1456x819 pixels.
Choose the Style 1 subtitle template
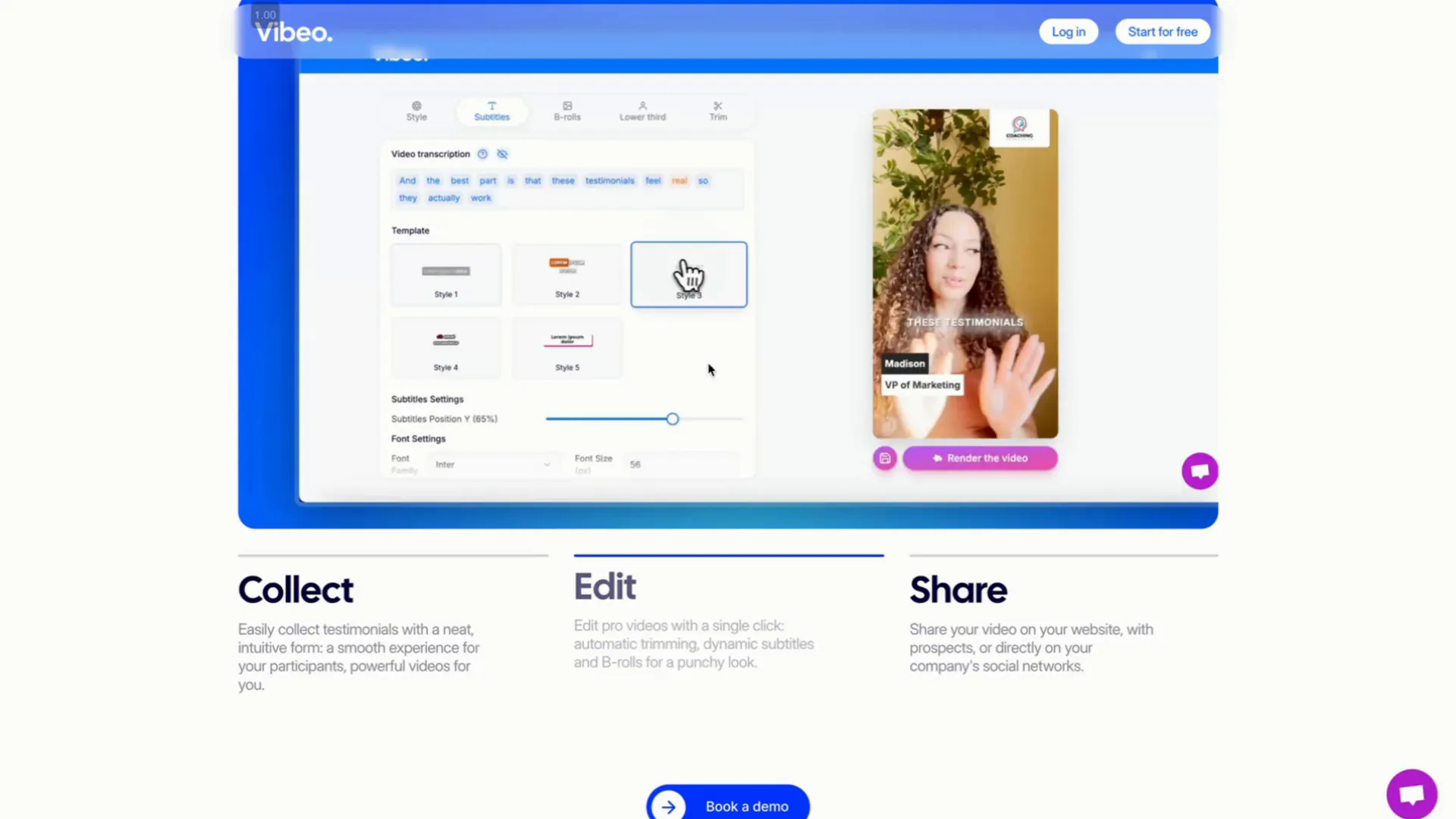(x=446, y=275)
